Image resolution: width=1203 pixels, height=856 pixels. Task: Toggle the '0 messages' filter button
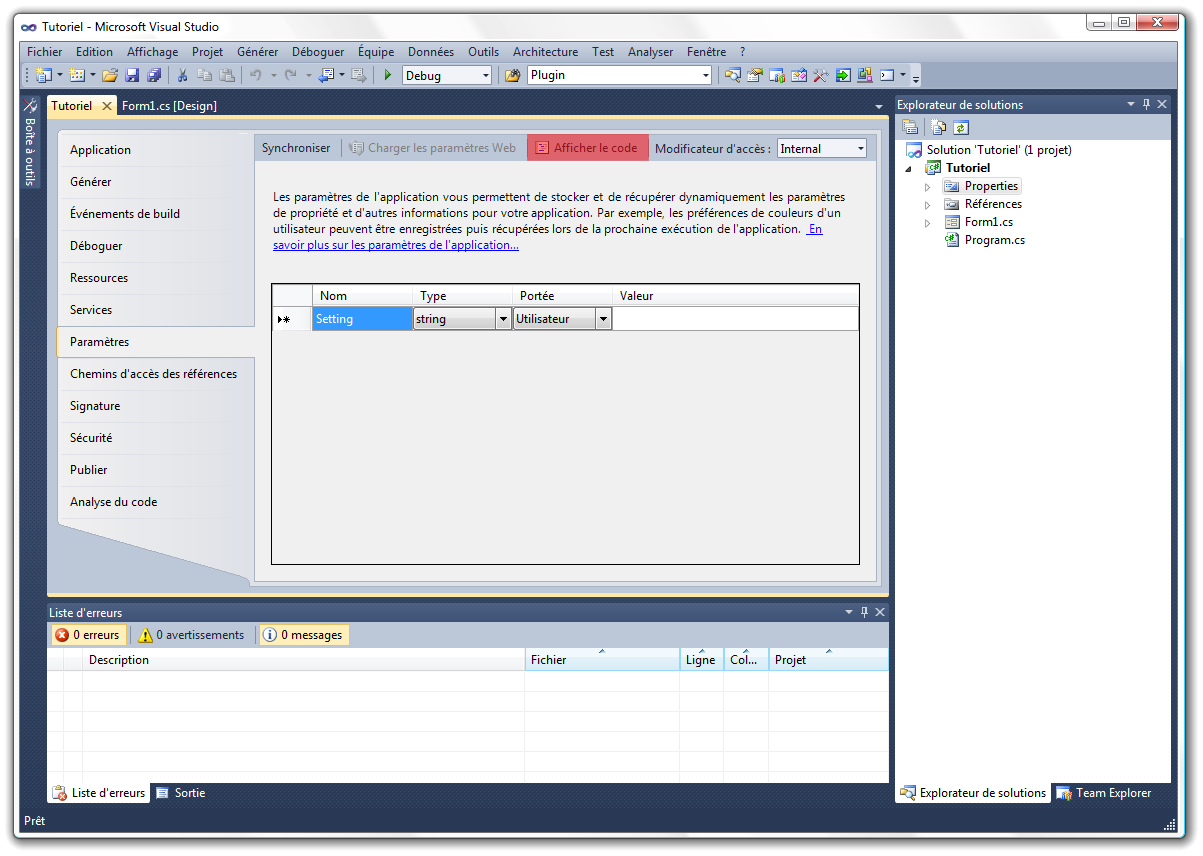point(303,635)
